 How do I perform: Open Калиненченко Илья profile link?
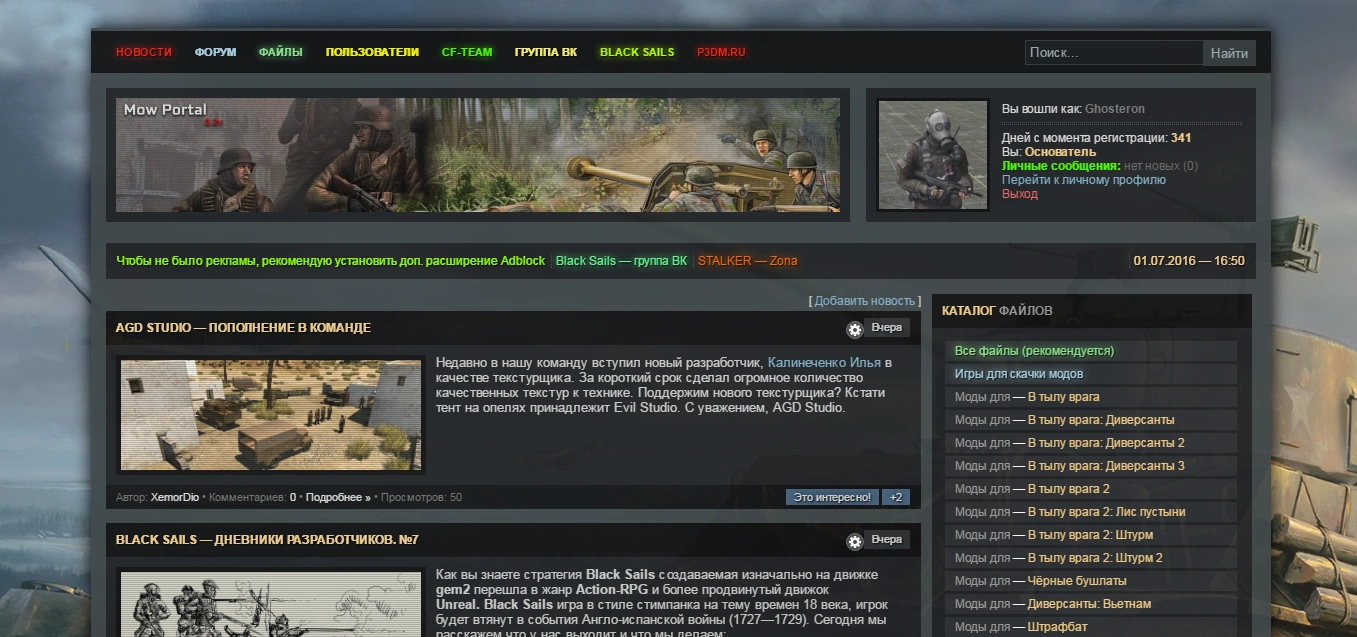click(824, 362)
